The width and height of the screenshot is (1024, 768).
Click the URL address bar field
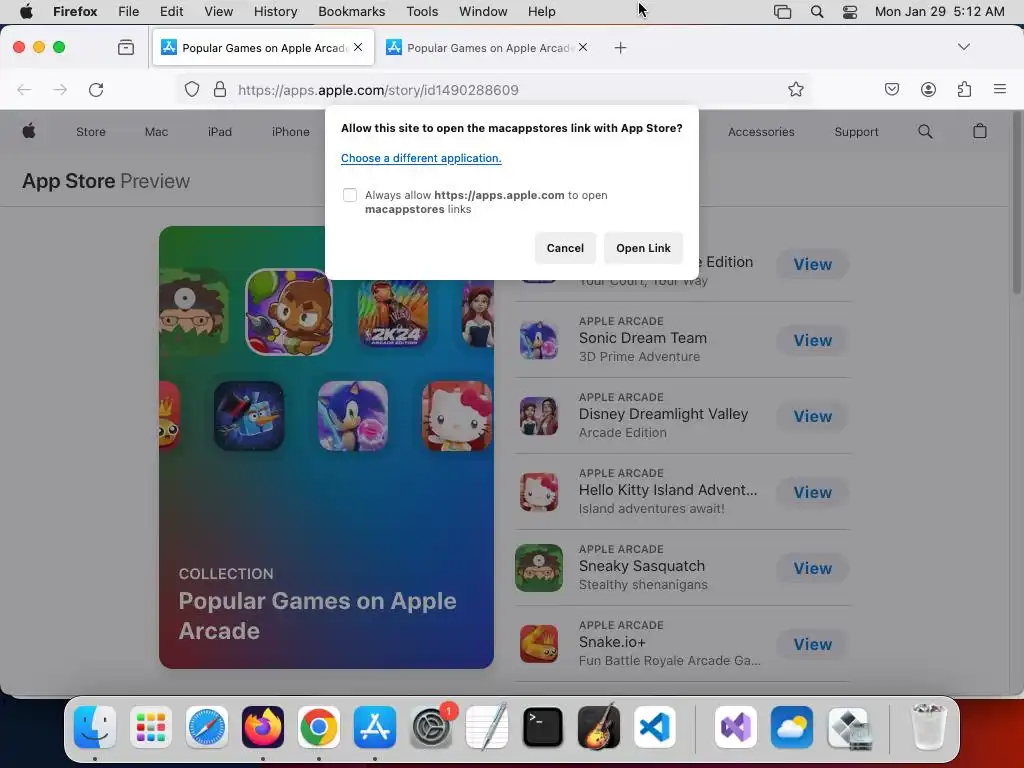(495, 89)
